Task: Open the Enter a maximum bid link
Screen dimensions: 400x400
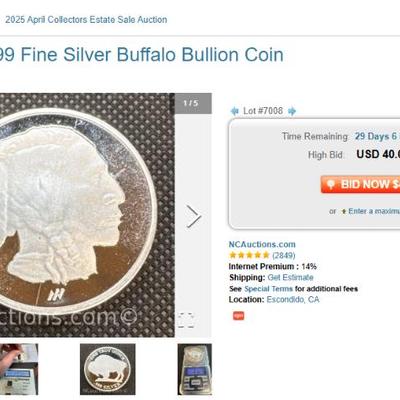Action: (374, 211)
